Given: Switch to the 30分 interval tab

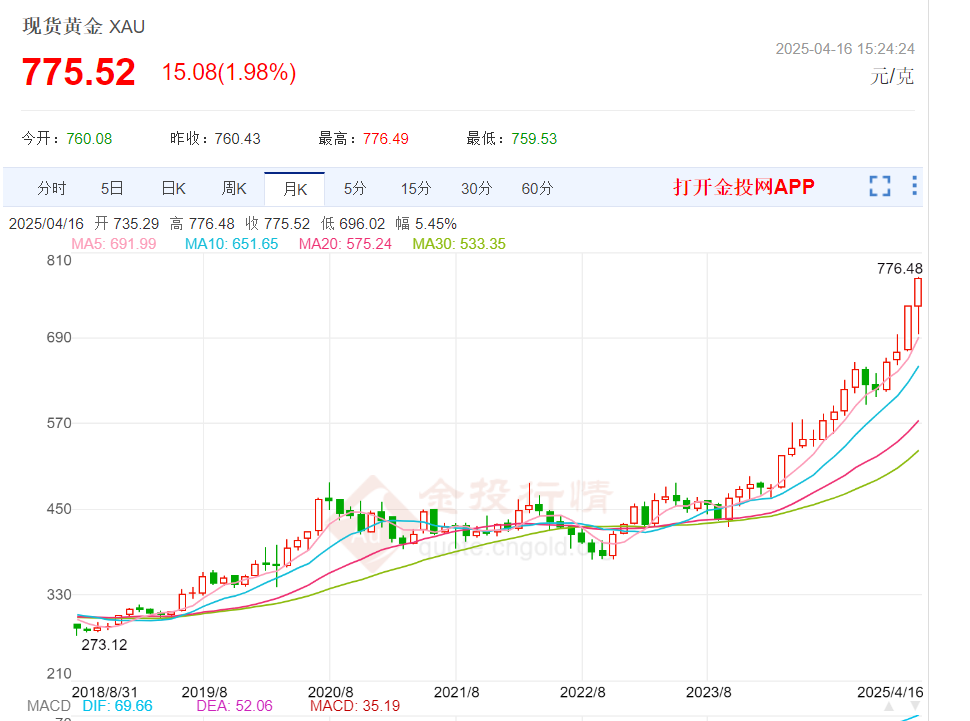Looking at the screenshot, I should point(476,188).
